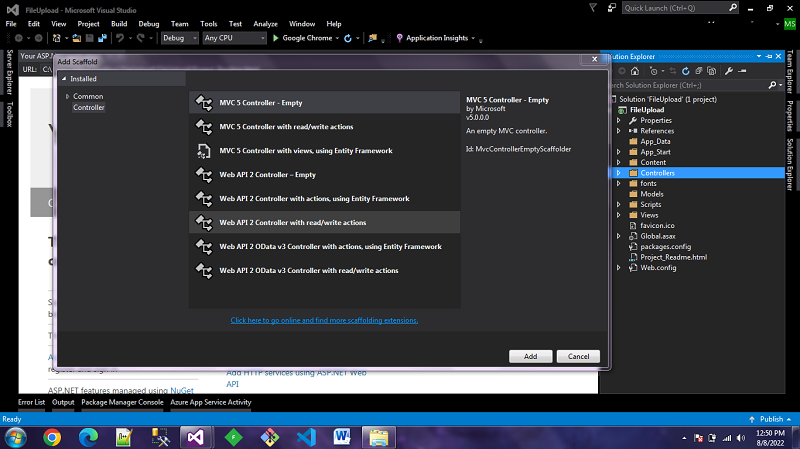Open the Edit menu
Image resolution: width=800 pixels, height=449 pixels.
[34, 24]
